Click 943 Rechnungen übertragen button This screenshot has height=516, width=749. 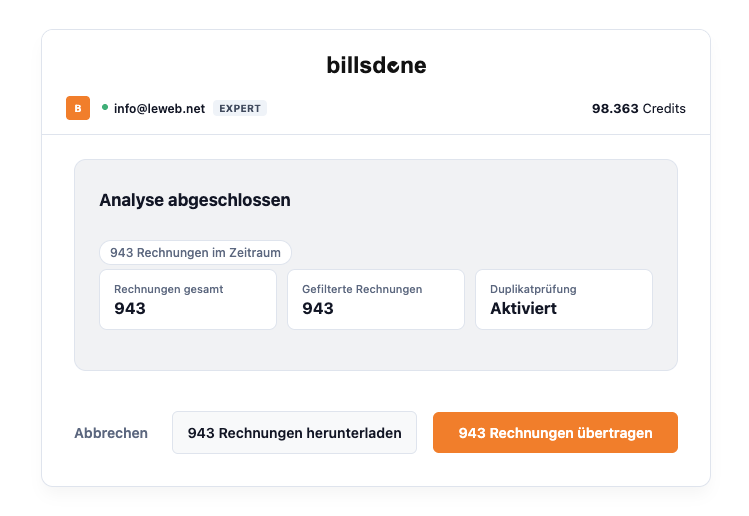(x=555, y=433)
